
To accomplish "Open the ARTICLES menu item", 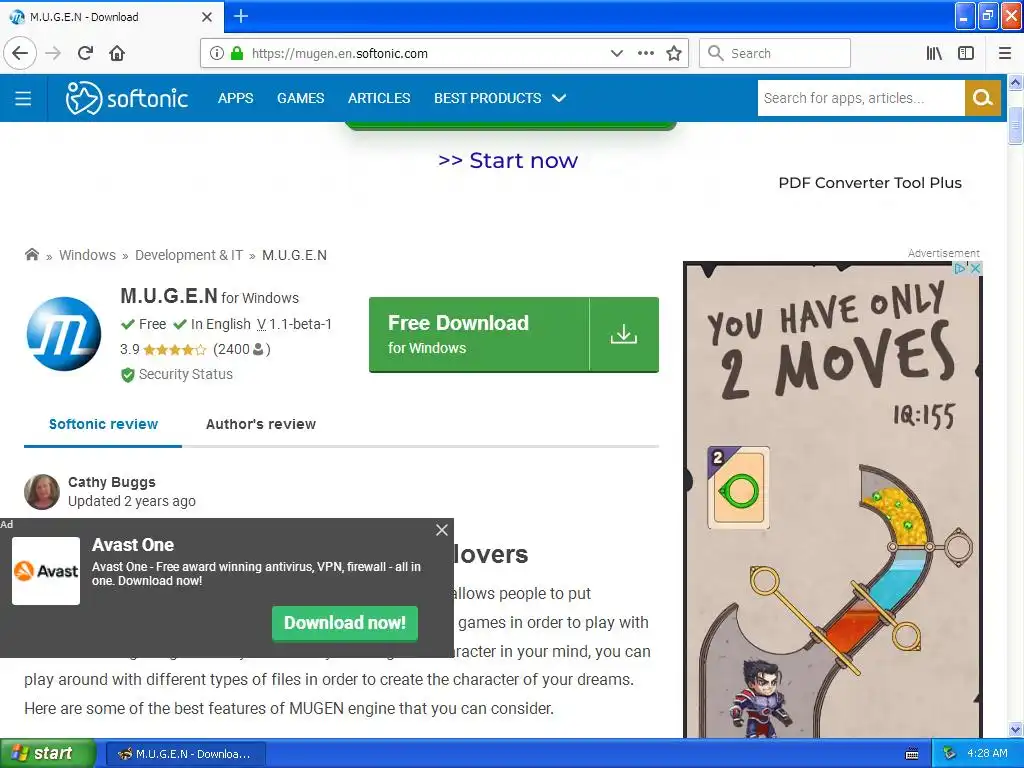I will click(379, 98).
